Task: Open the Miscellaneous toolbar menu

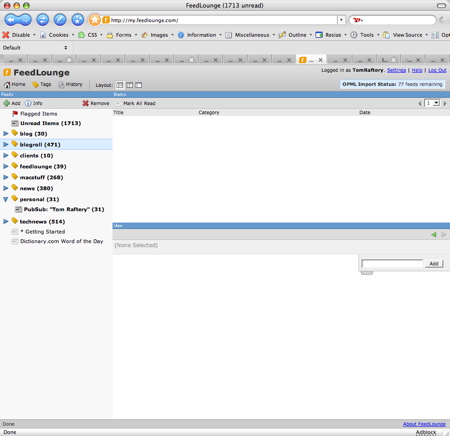Action: click(x=250, y=35)
